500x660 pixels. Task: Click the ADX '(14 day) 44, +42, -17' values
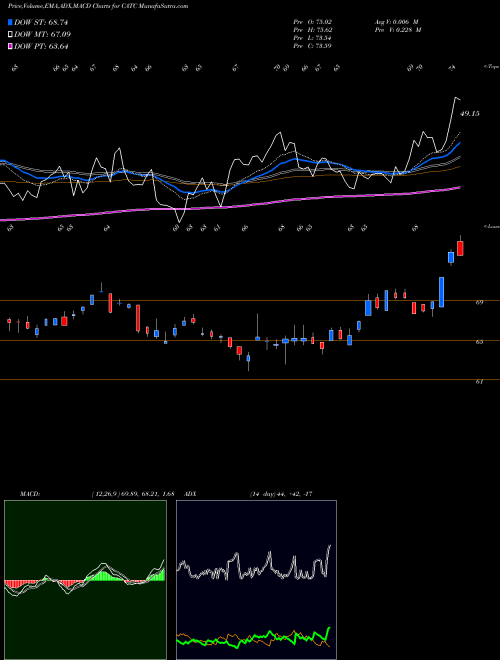coord(281,494)
